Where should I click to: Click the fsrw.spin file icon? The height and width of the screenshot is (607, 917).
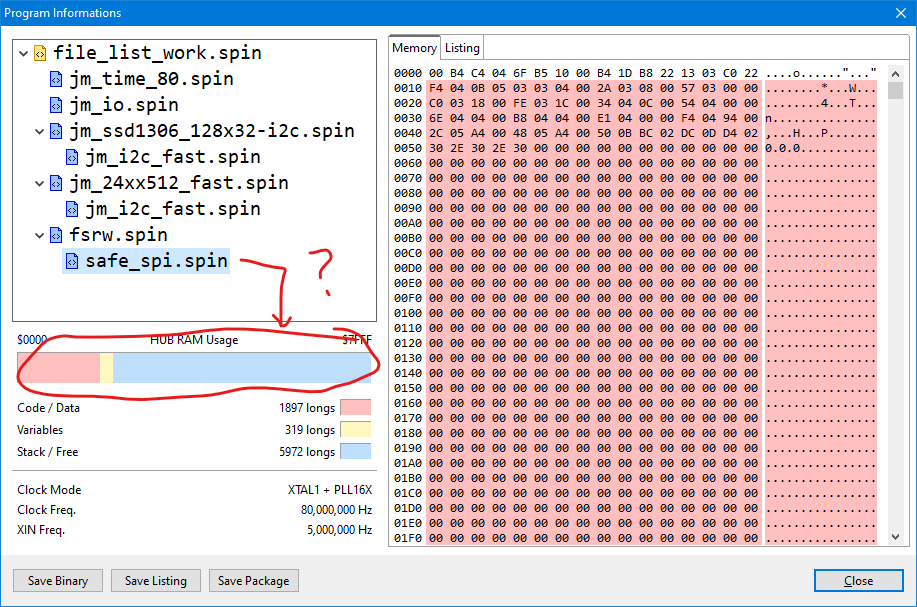(56, 235)
